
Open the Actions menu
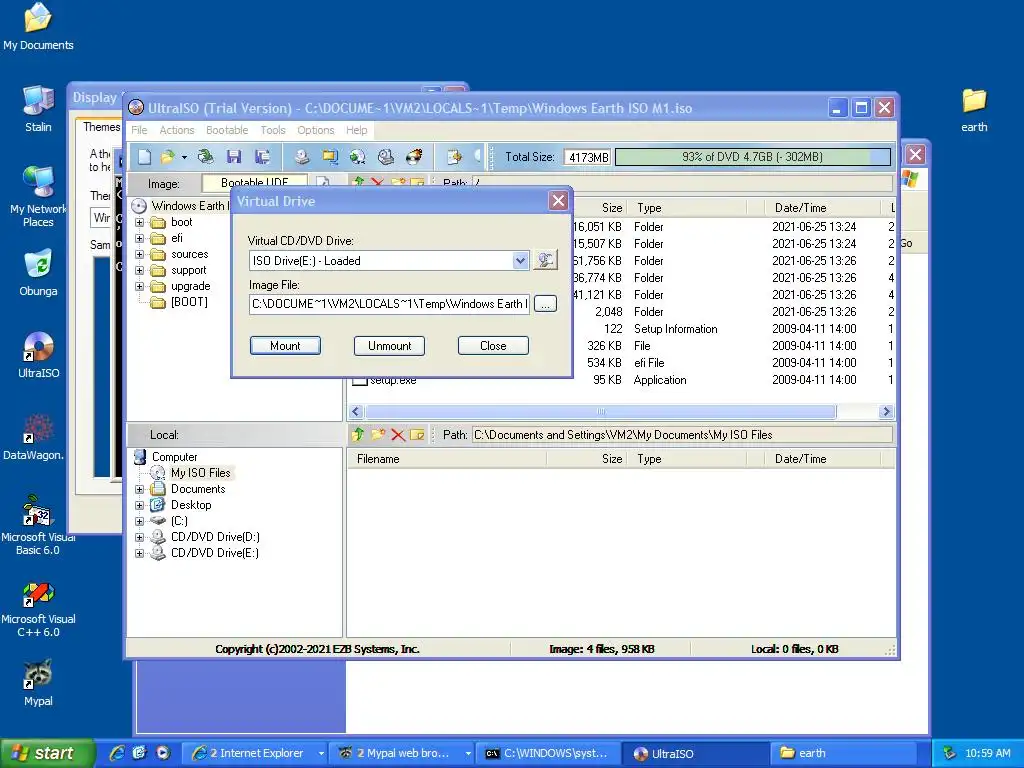pyautogui.click(x=177, y=130)
